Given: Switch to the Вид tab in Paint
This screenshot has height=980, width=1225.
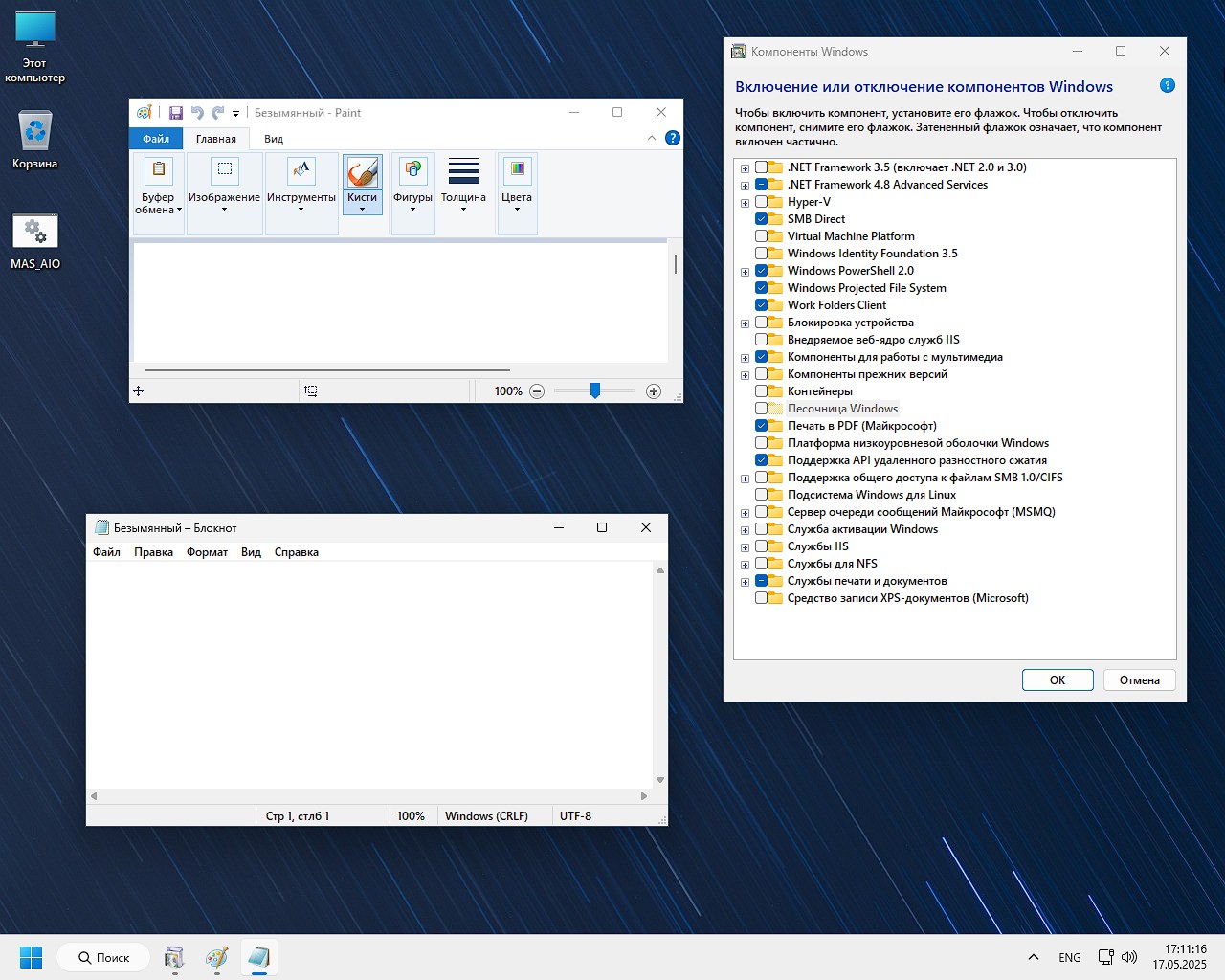Looking at the screenshot, I should point(274,139).
